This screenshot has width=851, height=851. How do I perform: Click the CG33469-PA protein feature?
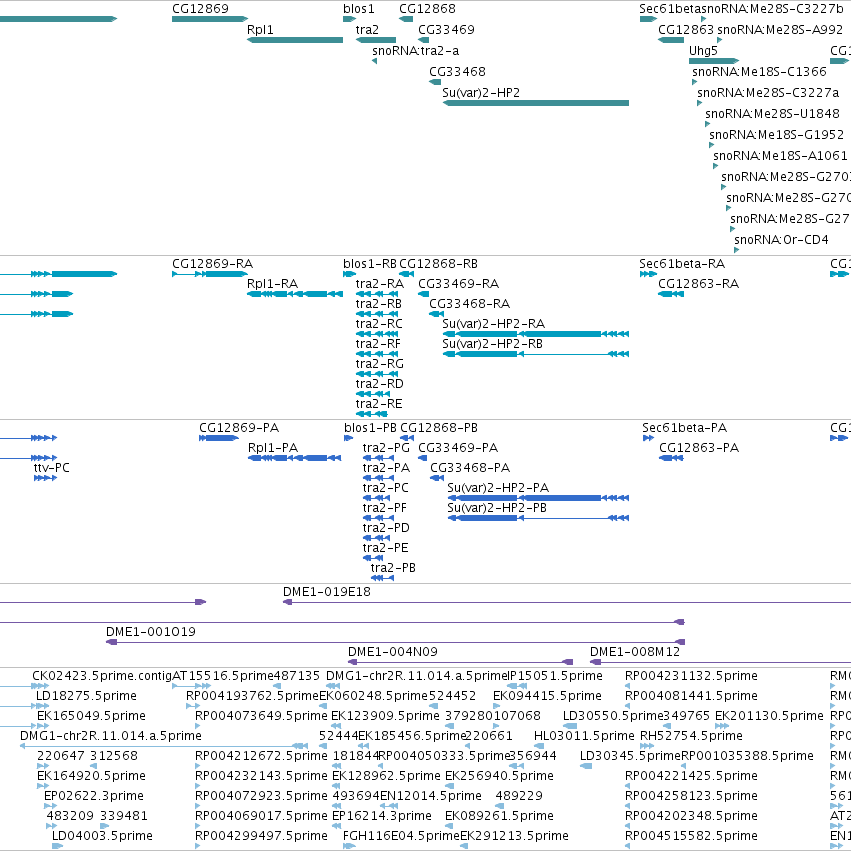point(423,458)
